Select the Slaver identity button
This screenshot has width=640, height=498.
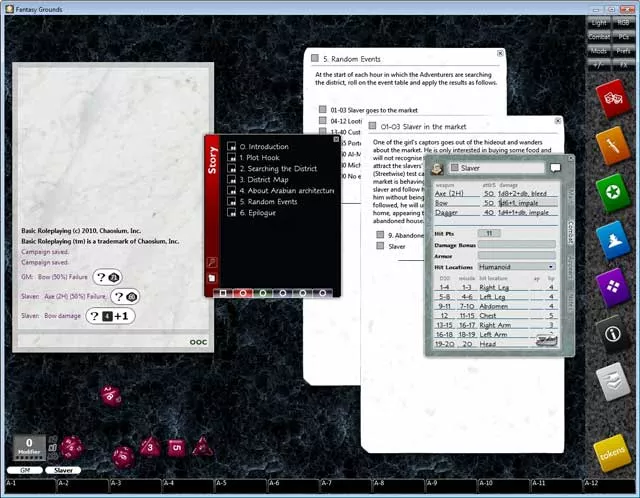coord(63,470)
